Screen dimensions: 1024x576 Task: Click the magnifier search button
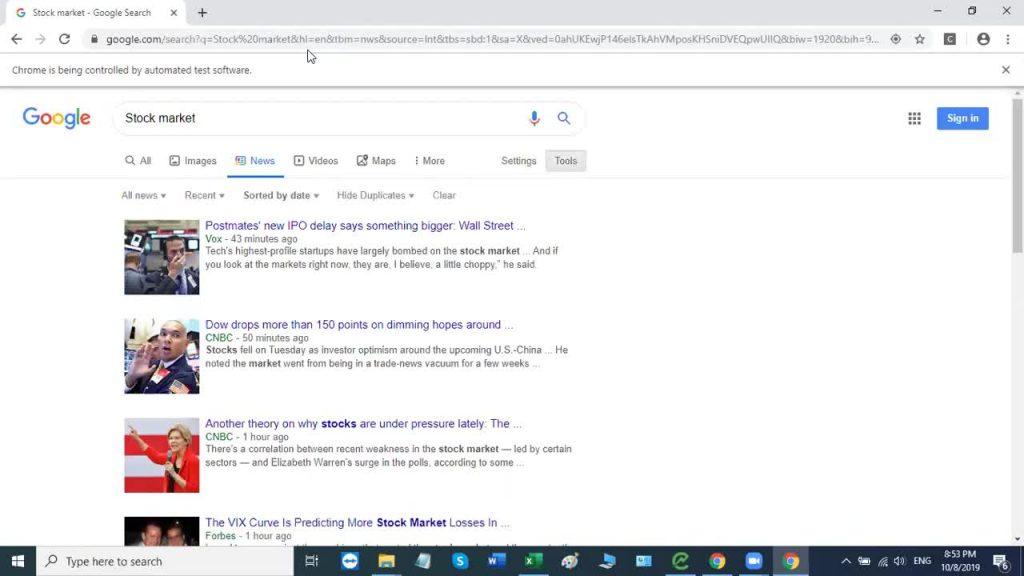[564, 118]
